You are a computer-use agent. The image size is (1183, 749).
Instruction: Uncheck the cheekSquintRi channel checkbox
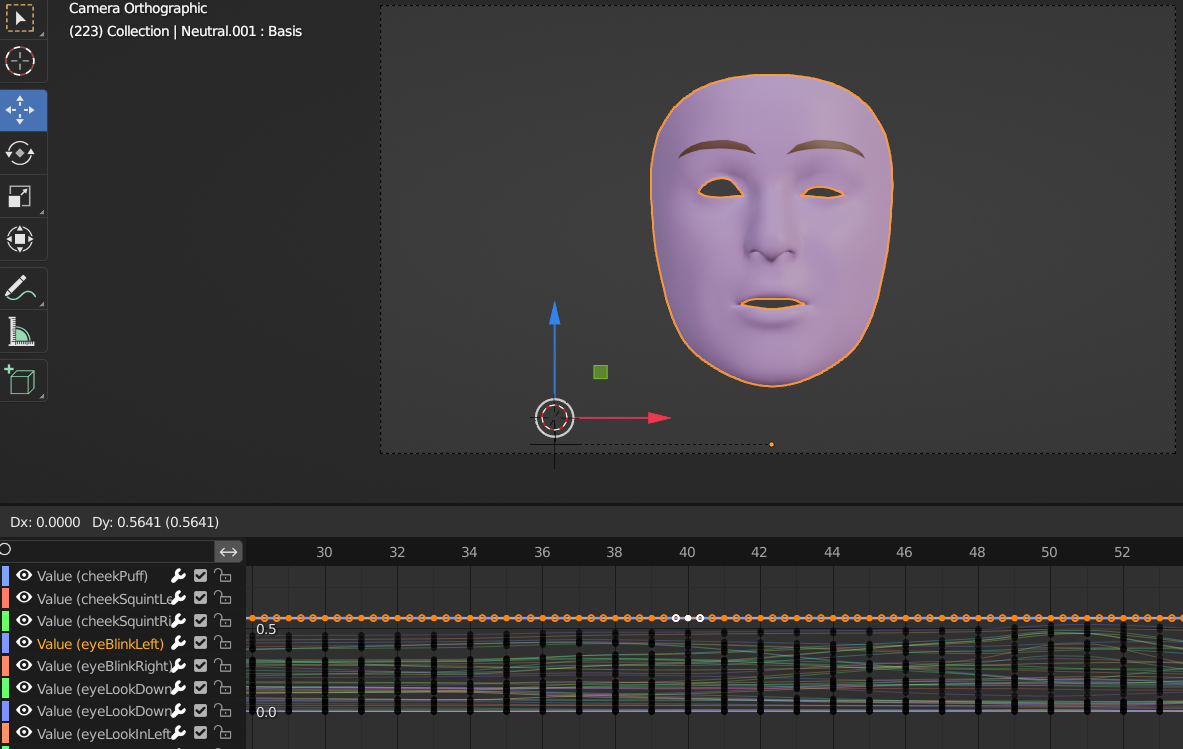[x=200, y=621]
